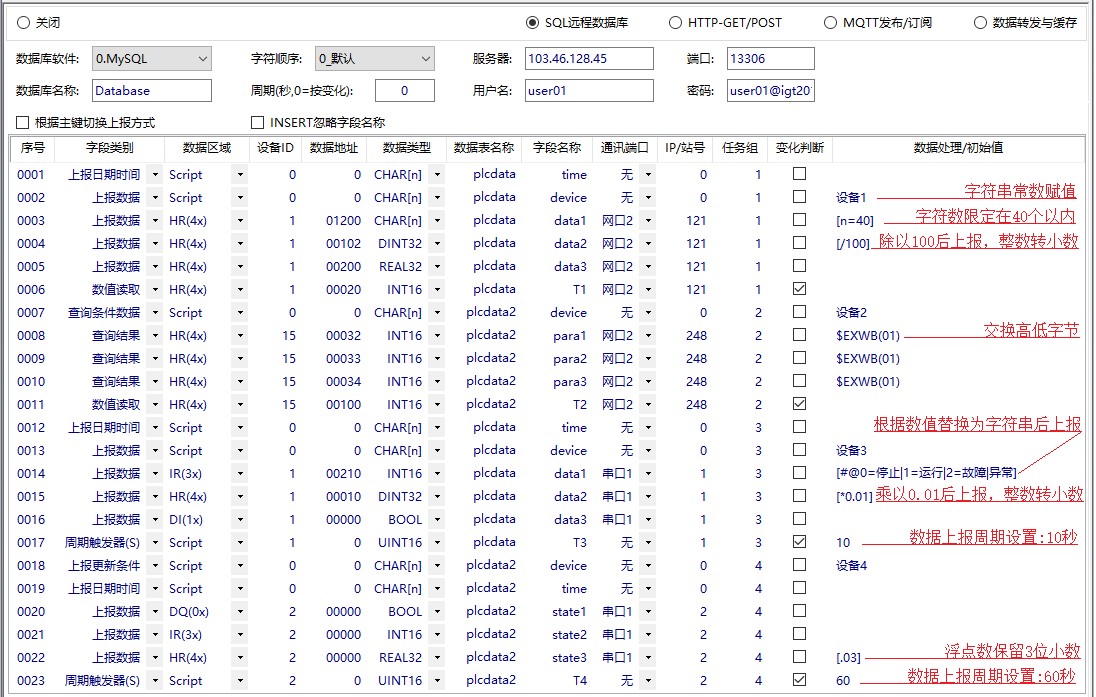Open 通讯端口 dropdown arrow in row 0008
The height and width of the screenshot is (697, 1096).
coord(647,335)
